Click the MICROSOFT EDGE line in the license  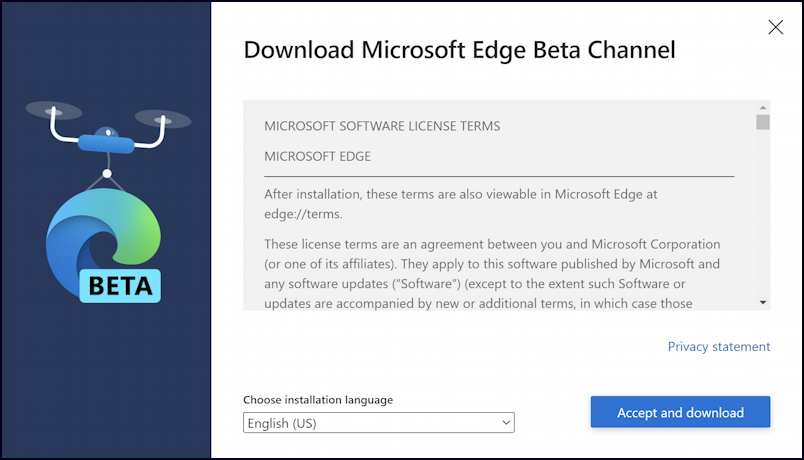(317, 156)
